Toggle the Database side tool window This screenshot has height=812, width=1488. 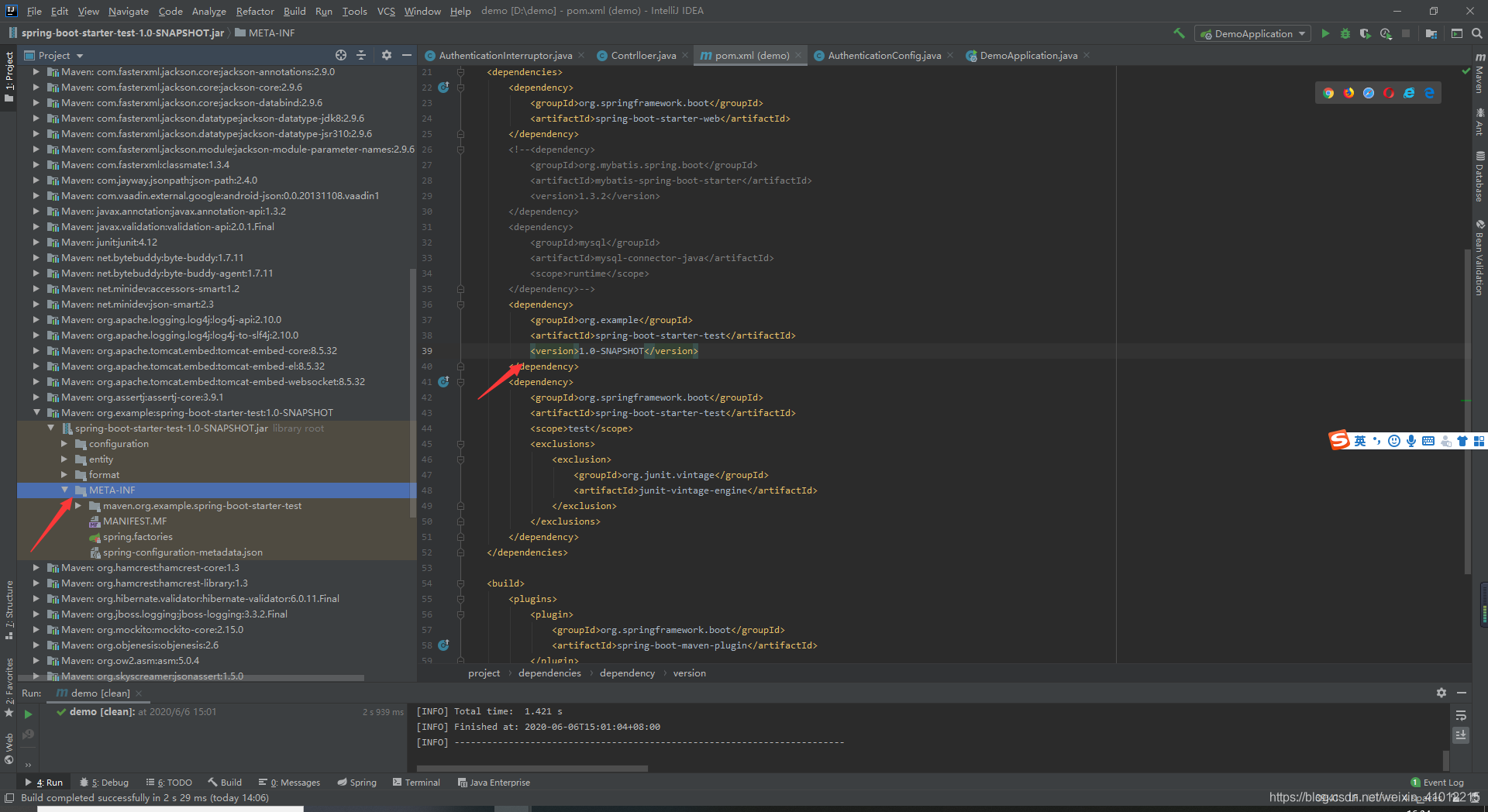point(1479,176)
